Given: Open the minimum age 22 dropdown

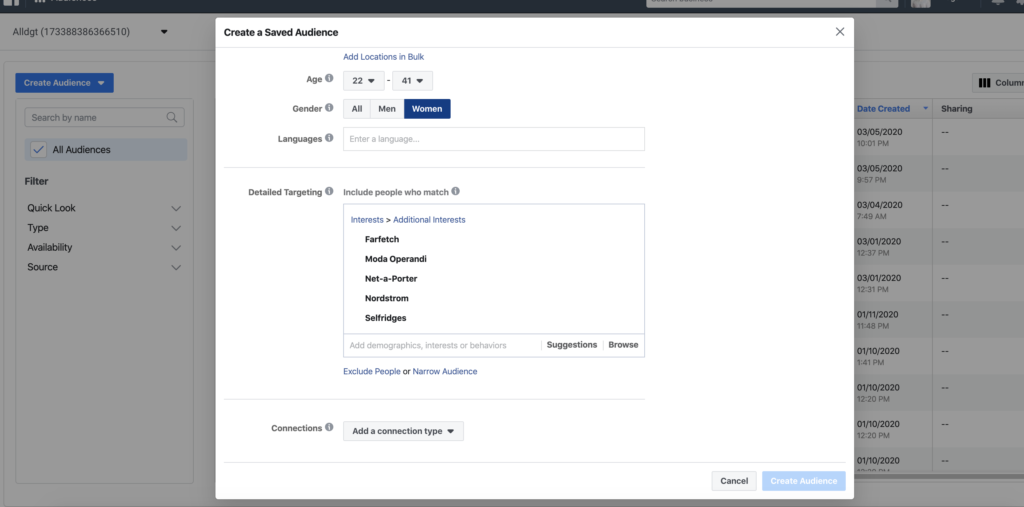Looking at the screenshot, I should [x=364, y=81].
